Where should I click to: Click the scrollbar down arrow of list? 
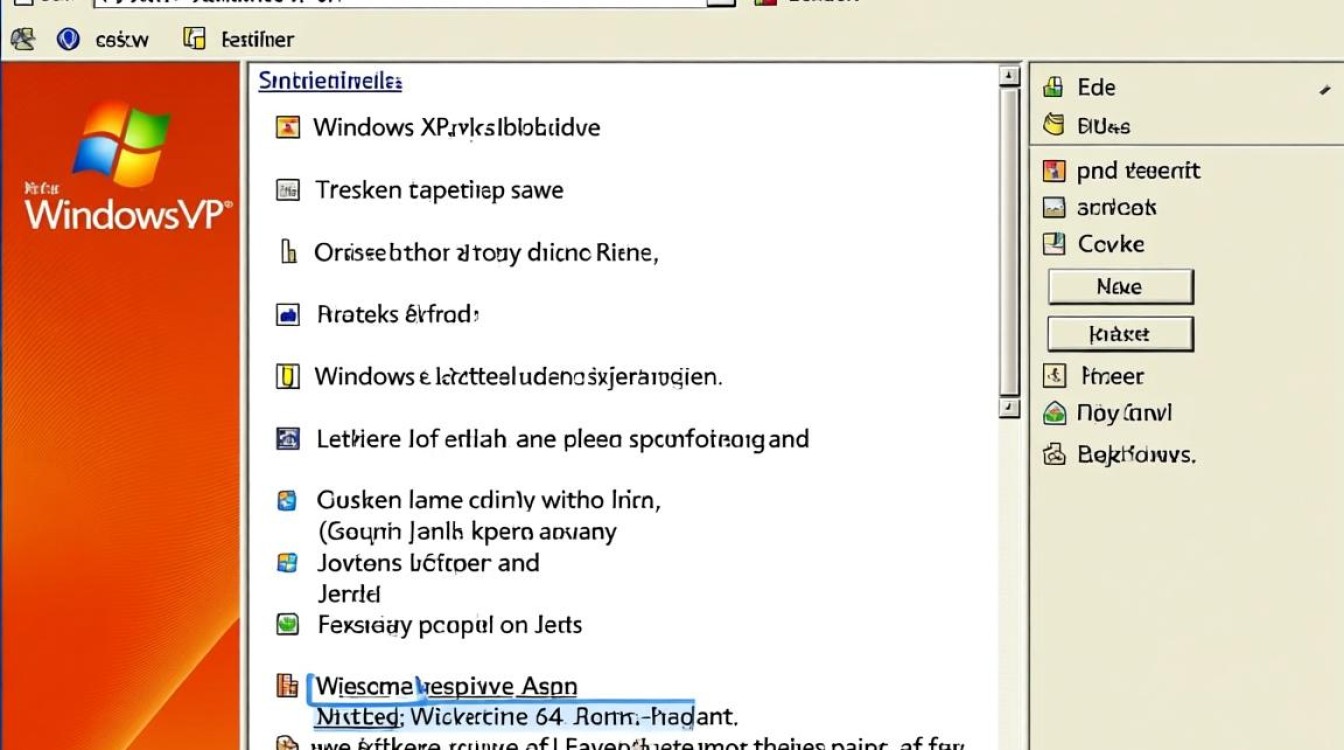(x=1010, y=408)
